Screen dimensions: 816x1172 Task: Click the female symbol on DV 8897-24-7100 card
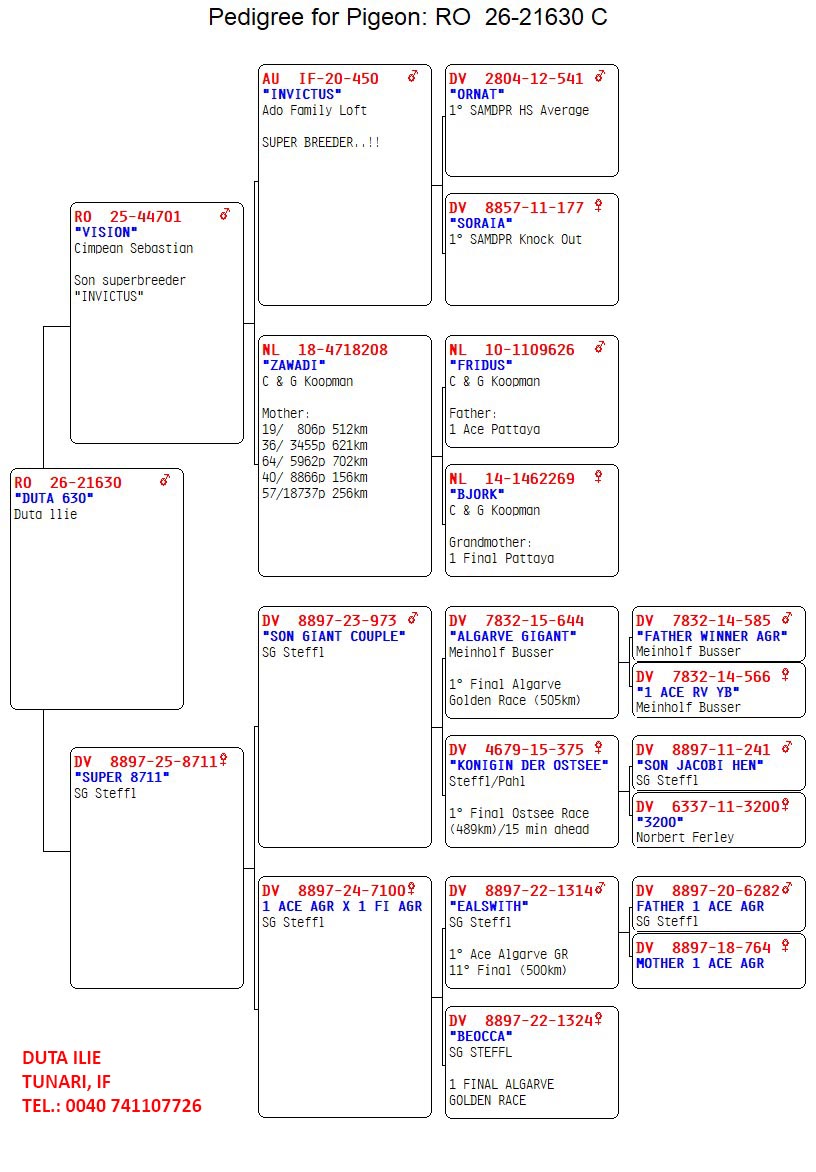[411, 889]
